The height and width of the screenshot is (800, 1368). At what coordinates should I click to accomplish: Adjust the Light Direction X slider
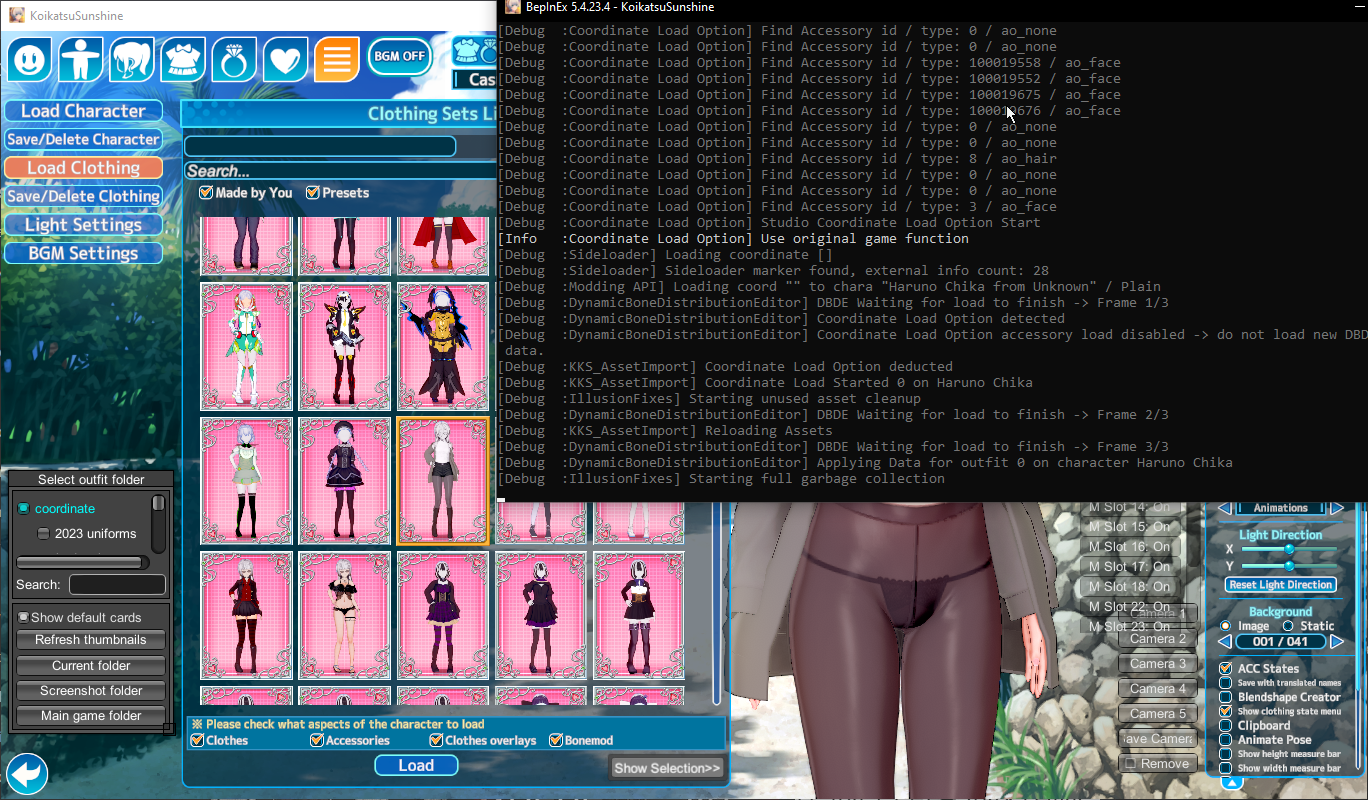click(x=1289, y=549)
